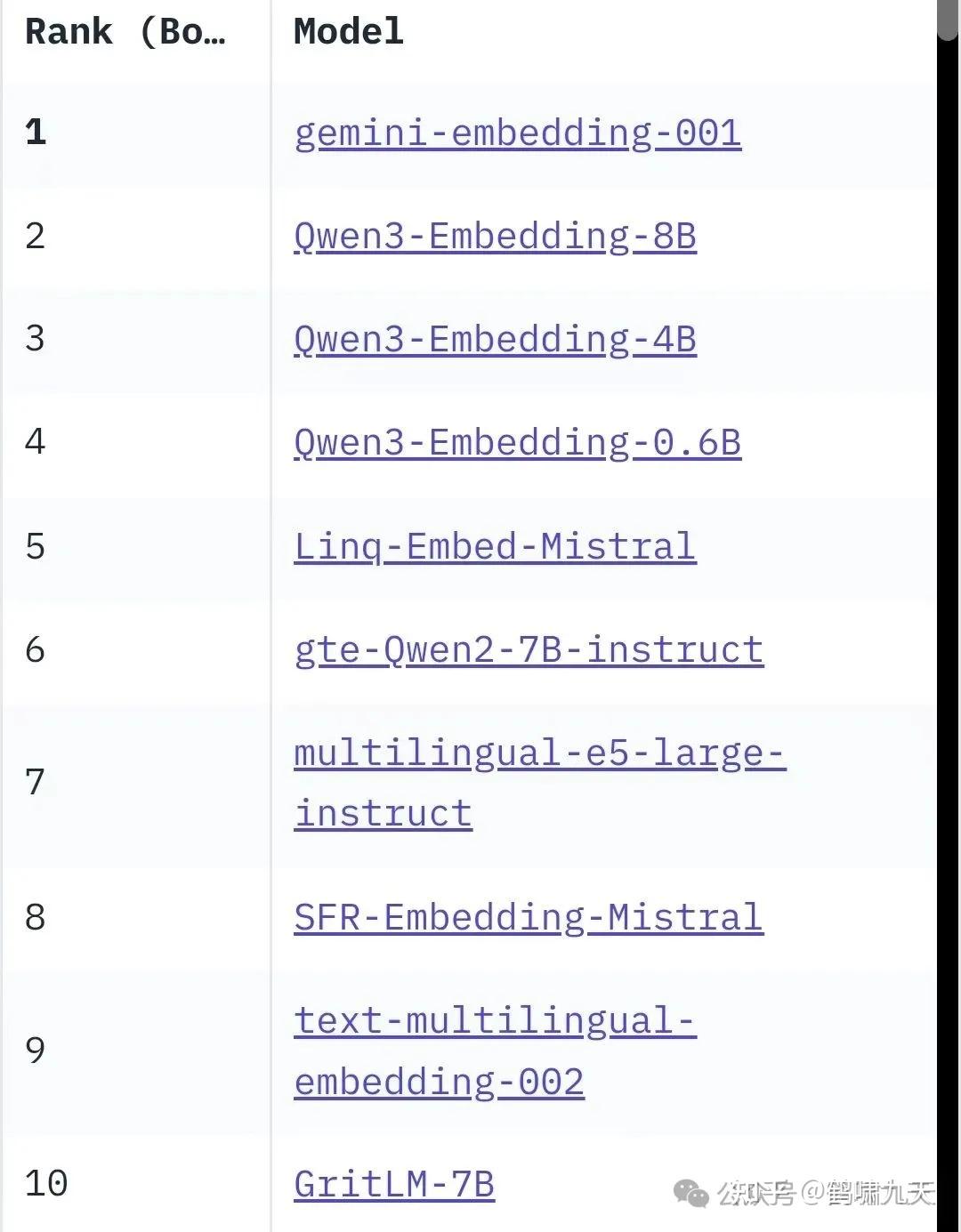Click the rank 7 cell
Viewport: 961px width, 1232px height.
point(36,783)
